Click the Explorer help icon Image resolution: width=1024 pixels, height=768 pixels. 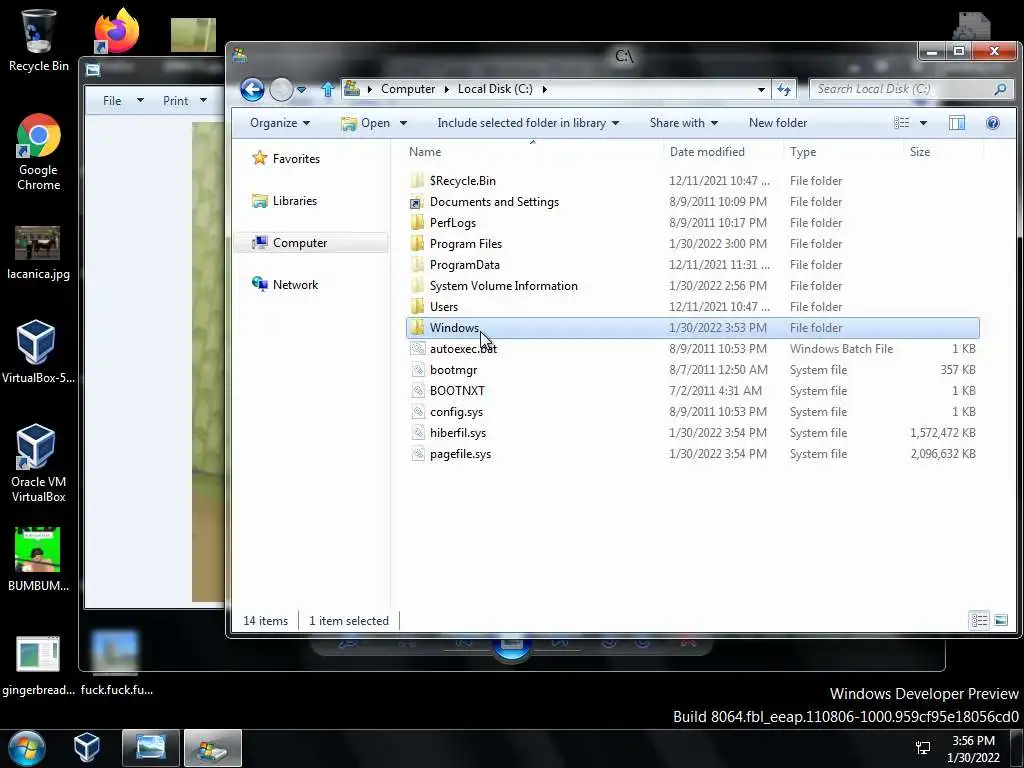pos(993,123)
